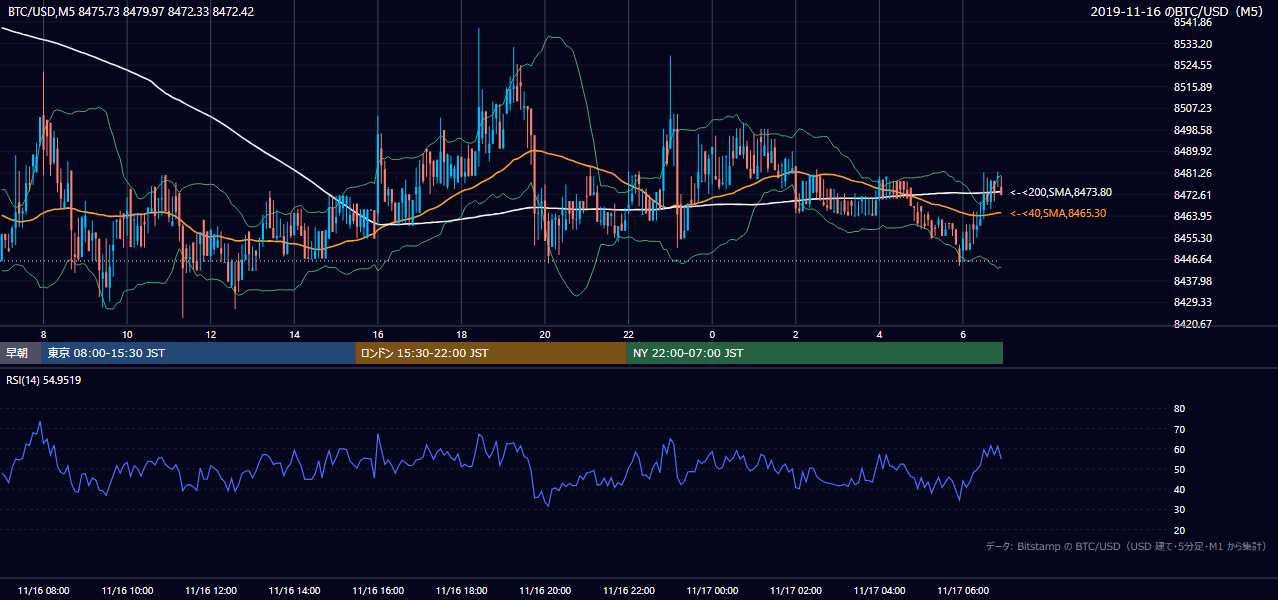Select hour tick 14 under the price chart
This screenshot has width=1278, height=600.
[x=294, y=334]
